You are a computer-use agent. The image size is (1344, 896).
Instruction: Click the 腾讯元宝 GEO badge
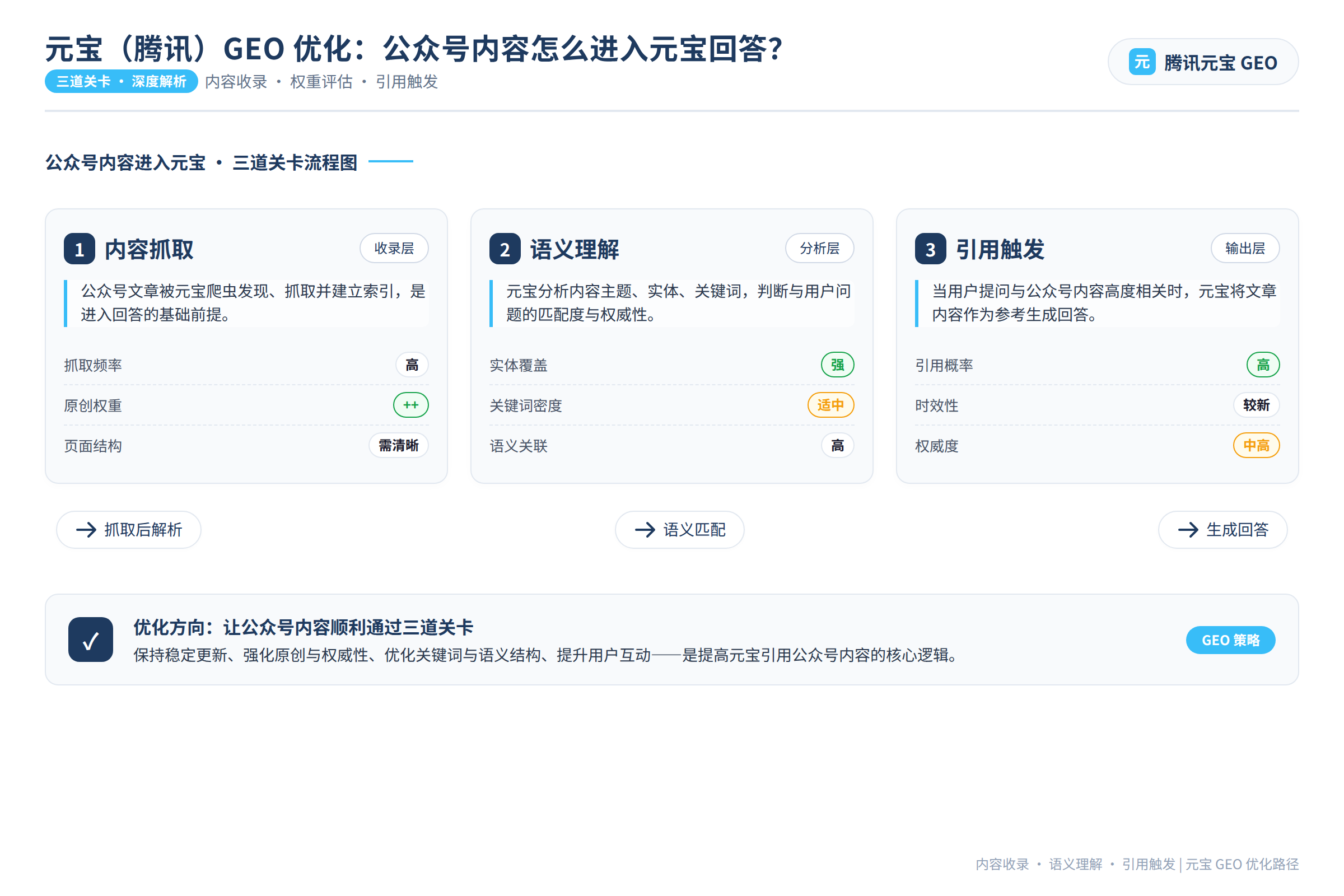(1203, 62)
